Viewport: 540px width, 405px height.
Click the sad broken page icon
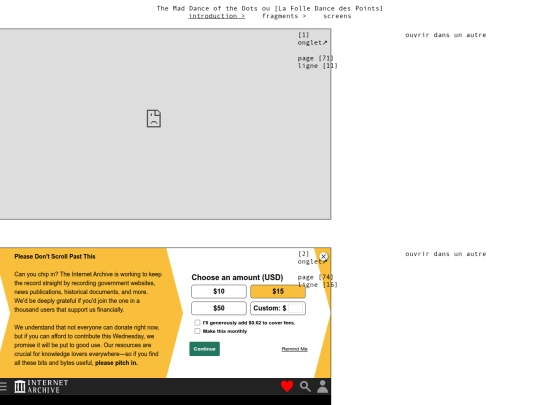click(x=154, y=118)
